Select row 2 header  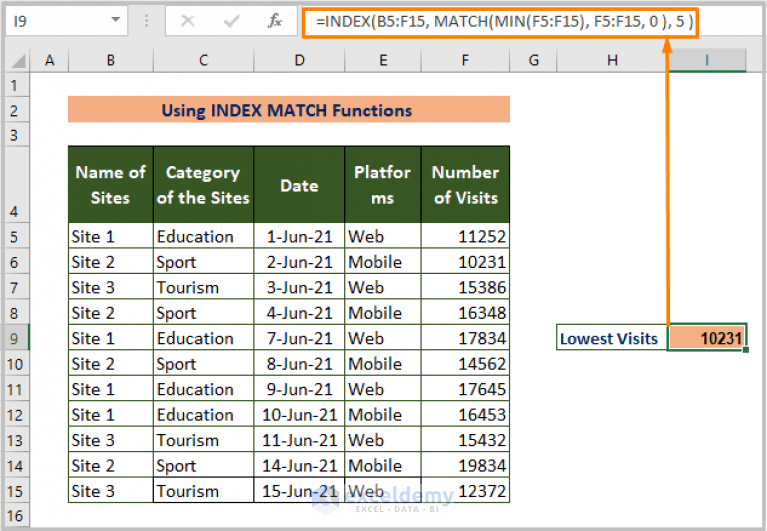click(x=15, y=111)
